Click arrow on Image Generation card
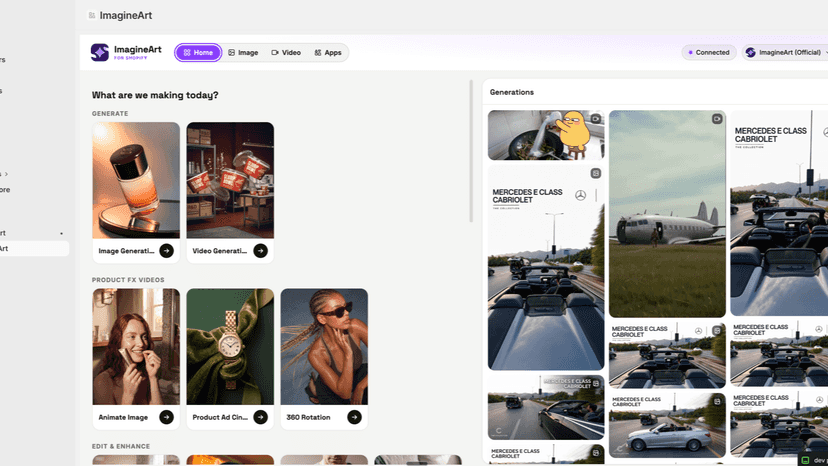Screen dimensions: 828x466 point(166,250)
